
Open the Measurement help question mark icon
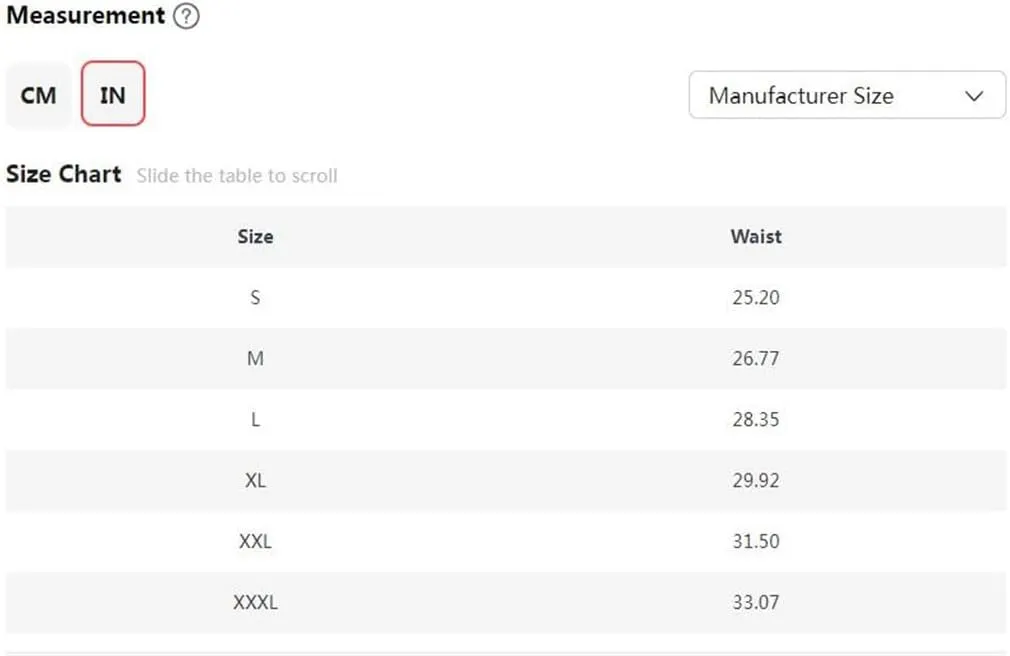186,15
